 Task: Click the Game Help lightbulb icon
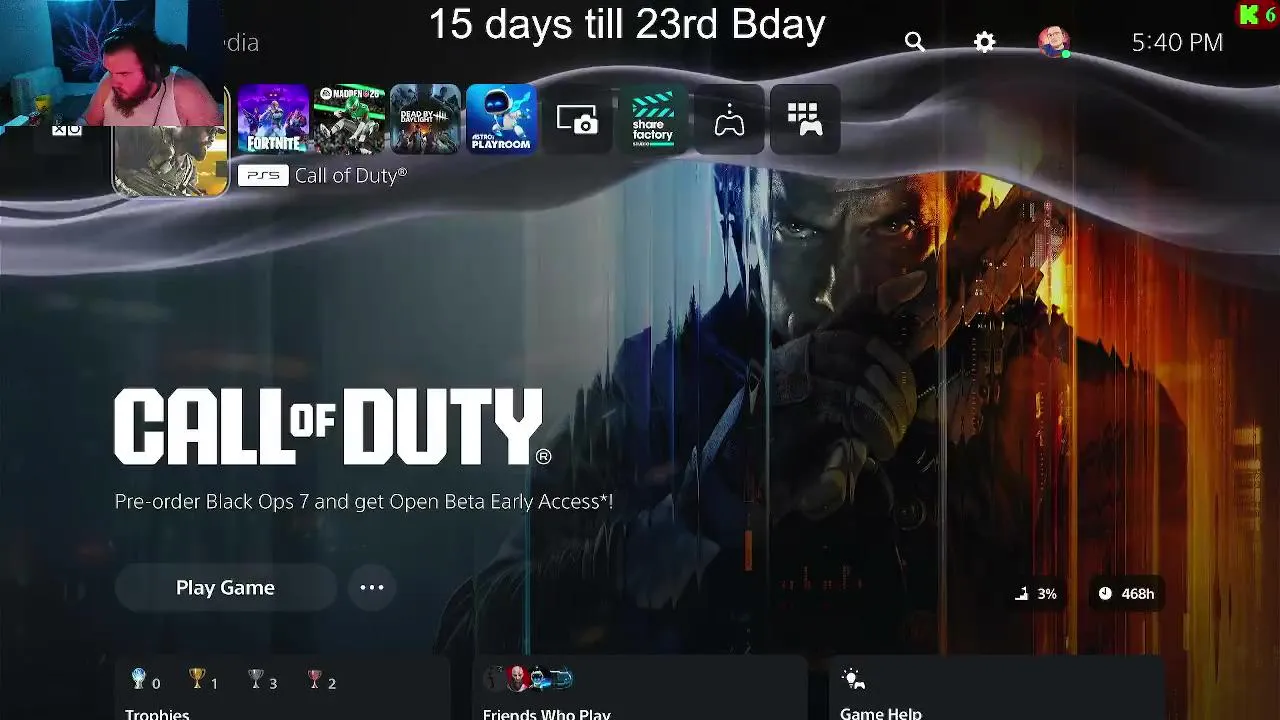tap(852, 680)
